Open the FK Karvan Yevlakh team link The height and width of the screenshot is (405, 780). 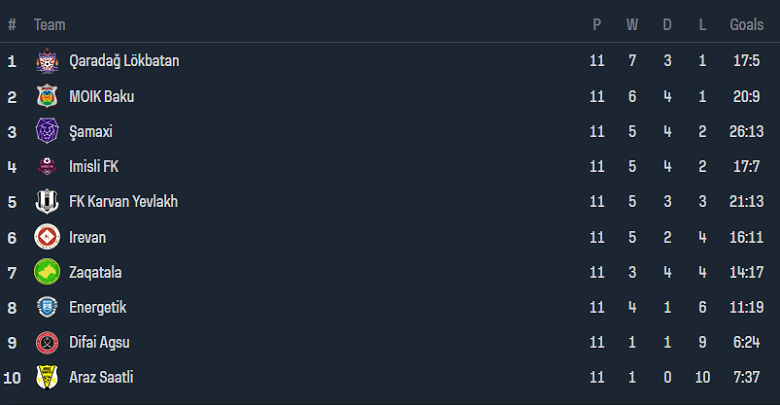[123, 202]
